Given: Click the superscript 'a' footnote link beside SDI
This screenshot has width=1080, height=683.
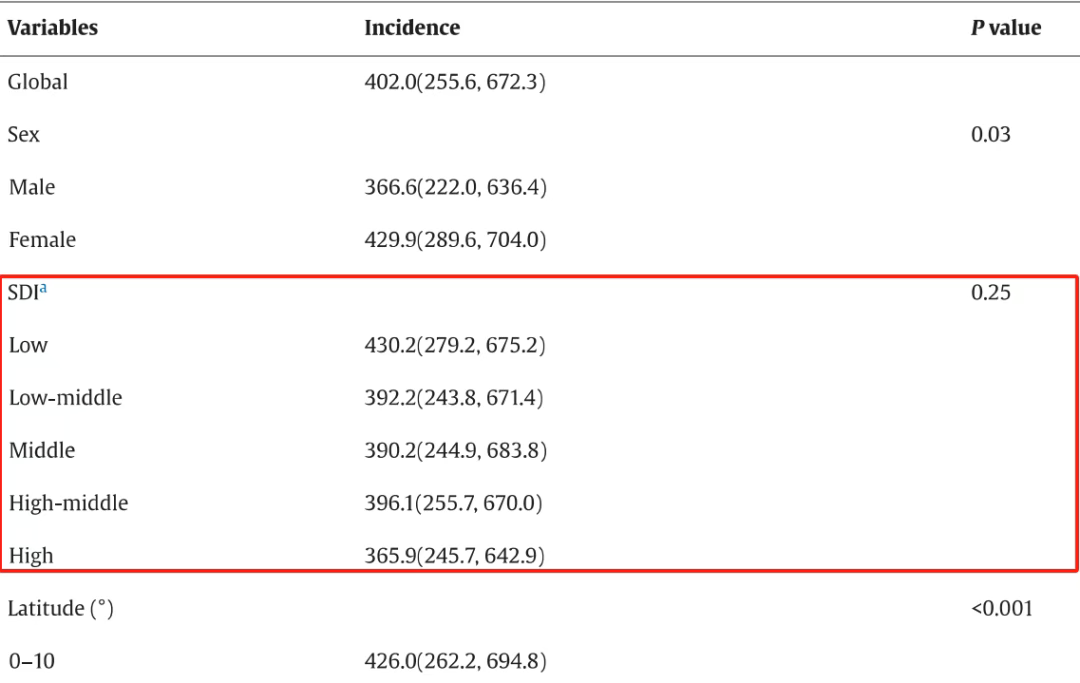Looking at the screenshot, I should point(43,289).
